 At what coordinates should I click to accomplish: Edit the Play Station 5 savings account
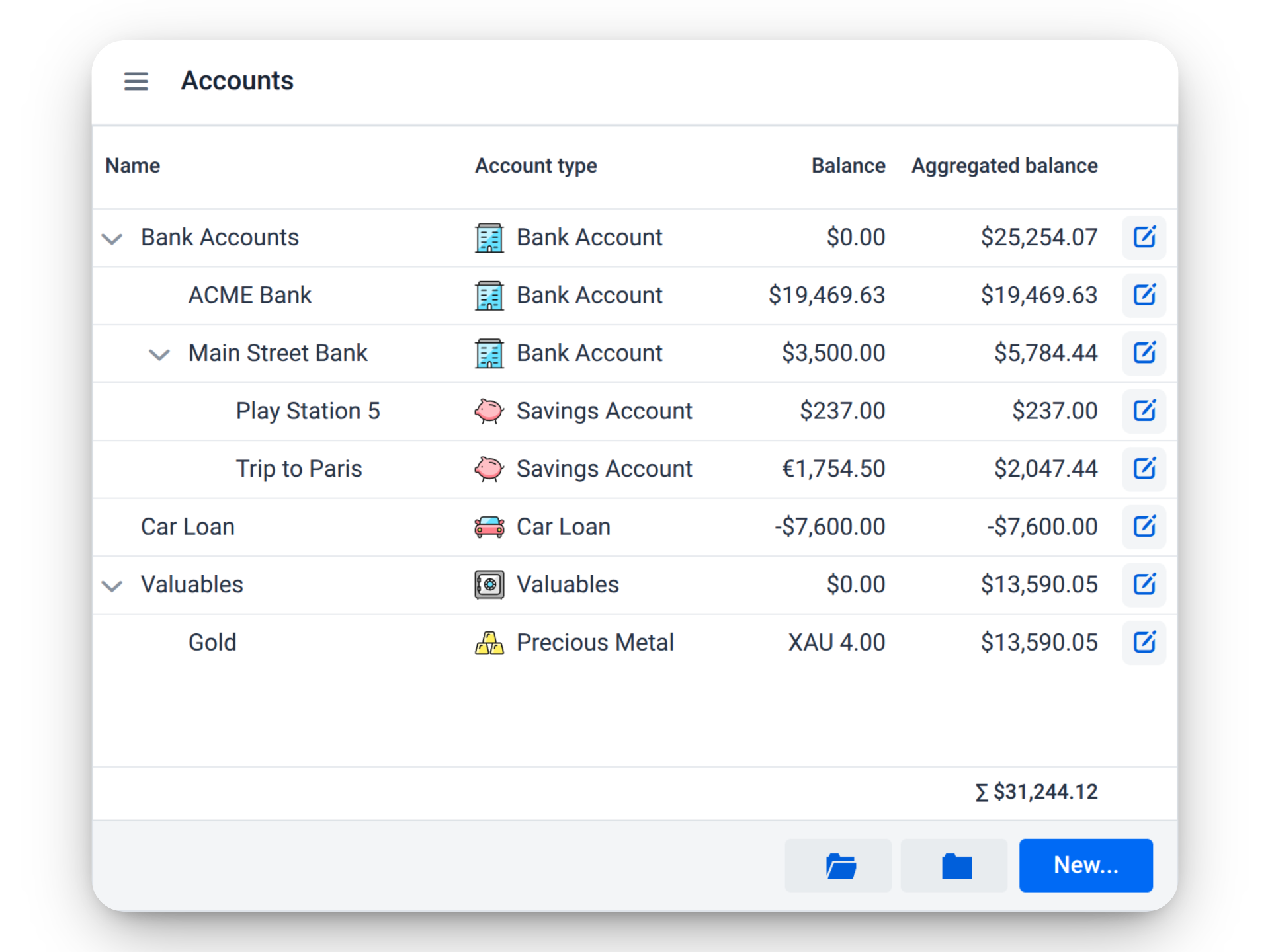click(x=1144, y=411)
